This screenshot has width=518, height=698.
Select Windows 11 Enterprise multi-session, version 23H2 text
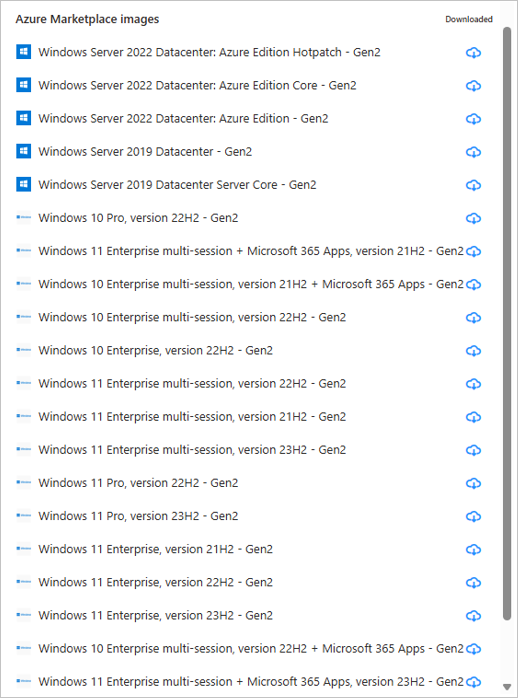[x=192, y=450]
